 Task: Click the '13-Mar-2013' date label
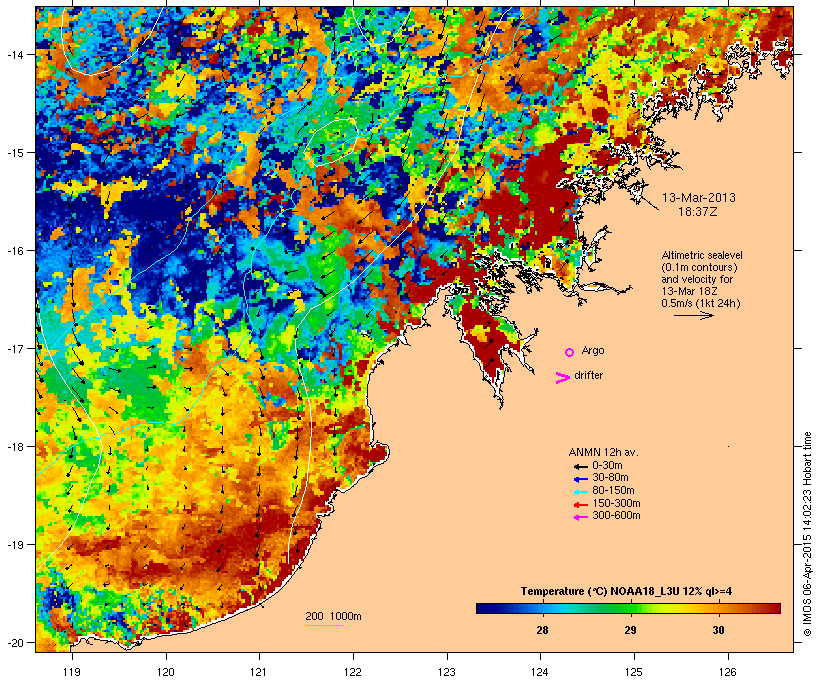pos(699,198)
